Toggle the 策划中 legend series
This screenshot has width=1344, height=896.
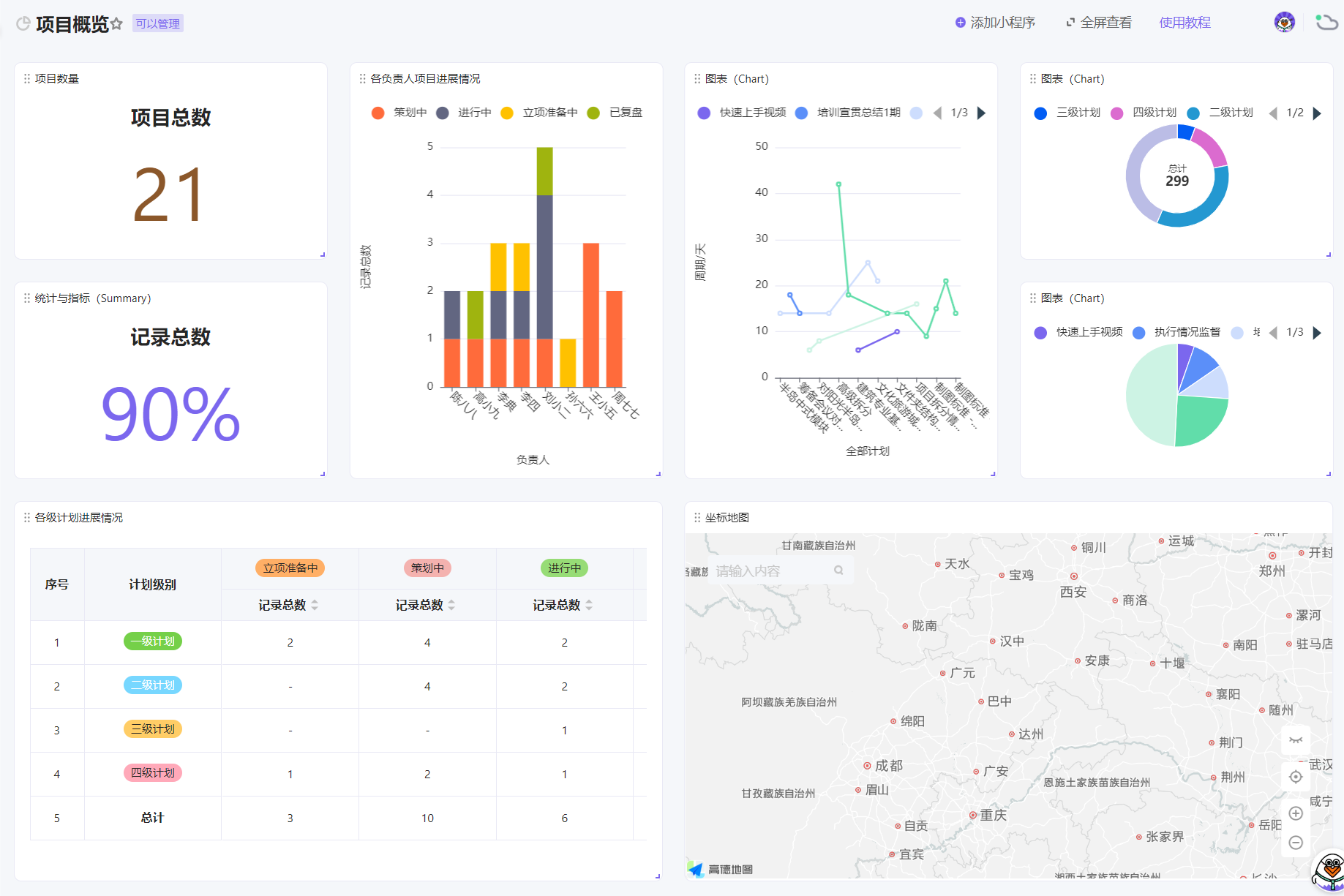click(399, 113)
